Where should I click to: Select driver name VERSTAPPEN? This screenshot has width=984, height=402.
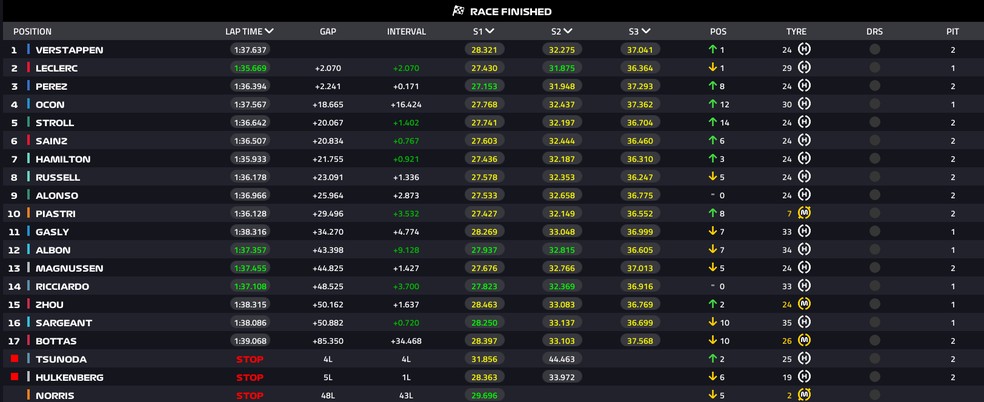[69, 50]
